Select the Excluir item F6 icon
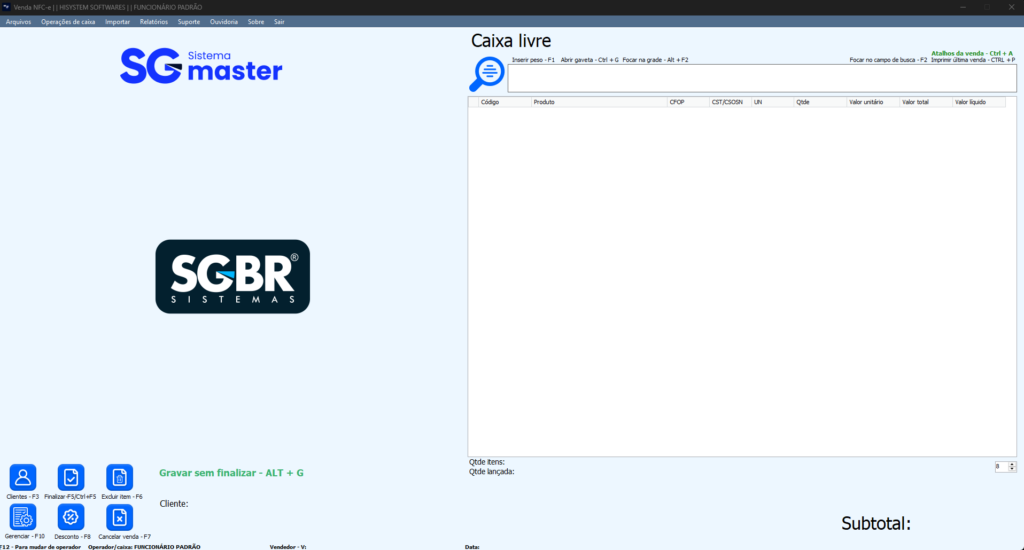 click(x=120, y=477)
